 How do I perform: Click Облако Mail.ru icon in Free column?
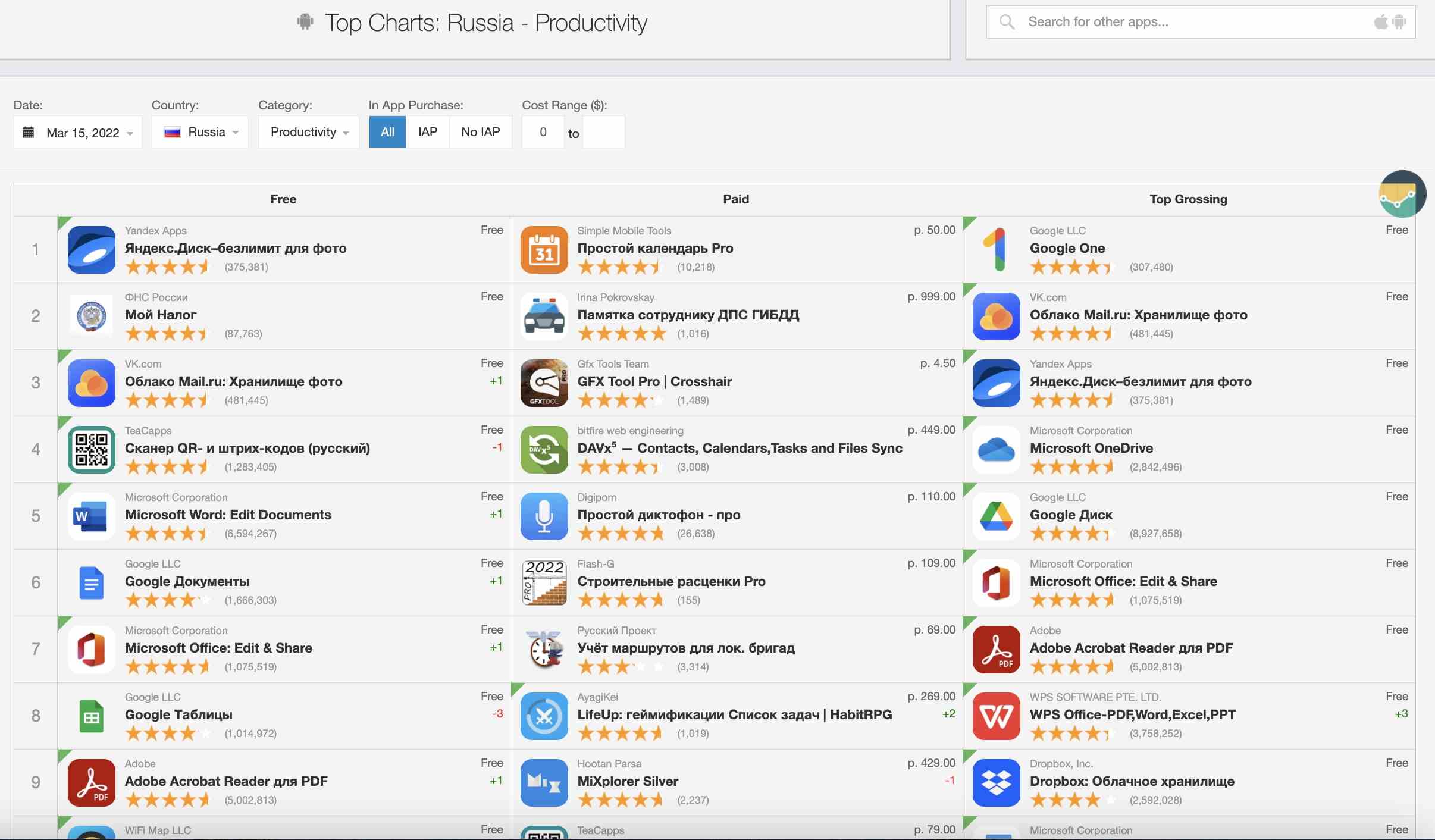click(91, 383)
